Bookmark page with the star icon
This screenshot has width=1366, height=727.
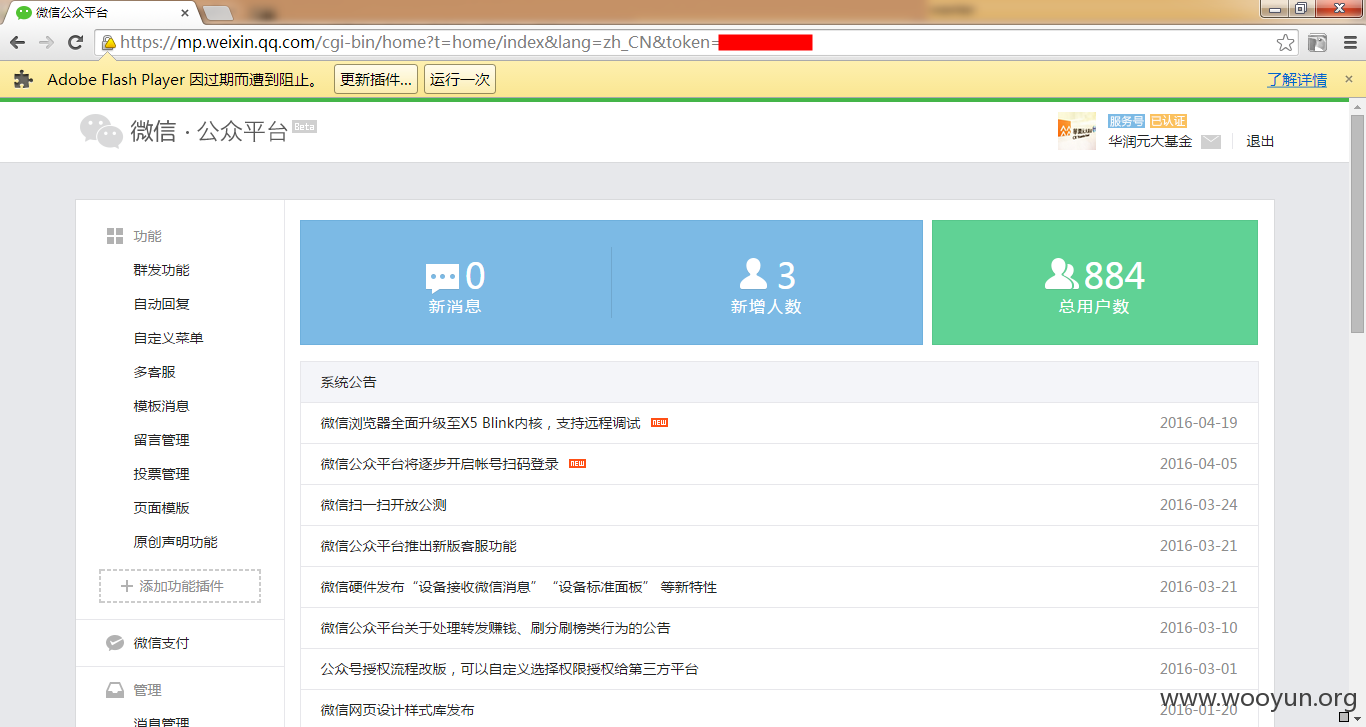click(x=1286, y=42)
